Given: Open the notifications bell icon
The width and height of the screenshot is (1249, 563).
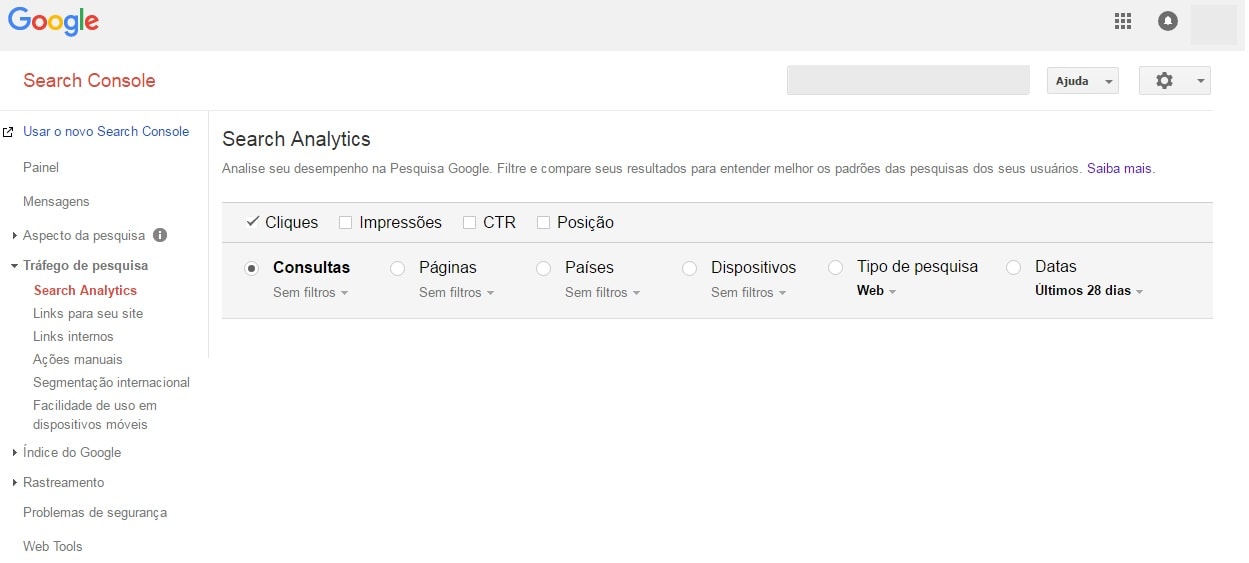Looking at the screenshot, I should (x=1168, y=21).
